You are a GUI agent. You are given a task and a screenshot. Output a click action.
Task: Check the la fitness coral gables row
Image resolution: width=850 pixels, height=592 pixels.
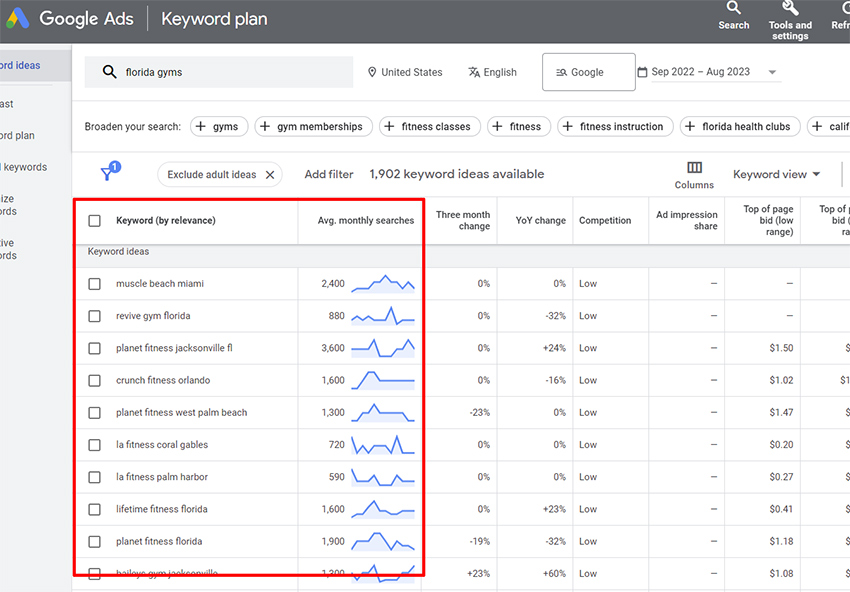[94, 445]
